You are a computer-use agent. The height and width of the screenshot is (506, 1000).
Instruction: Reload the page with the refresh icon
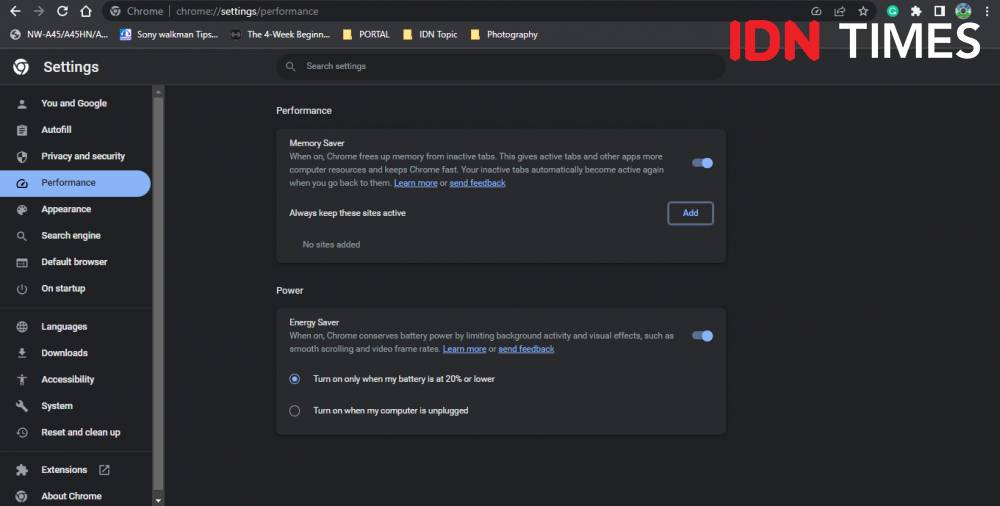pyautogui.click(x=62, y=11)
